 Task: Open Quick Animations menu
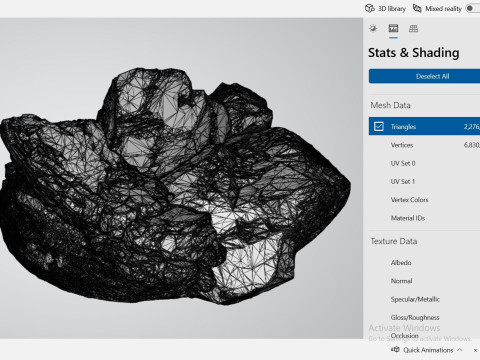coord(427,350)
